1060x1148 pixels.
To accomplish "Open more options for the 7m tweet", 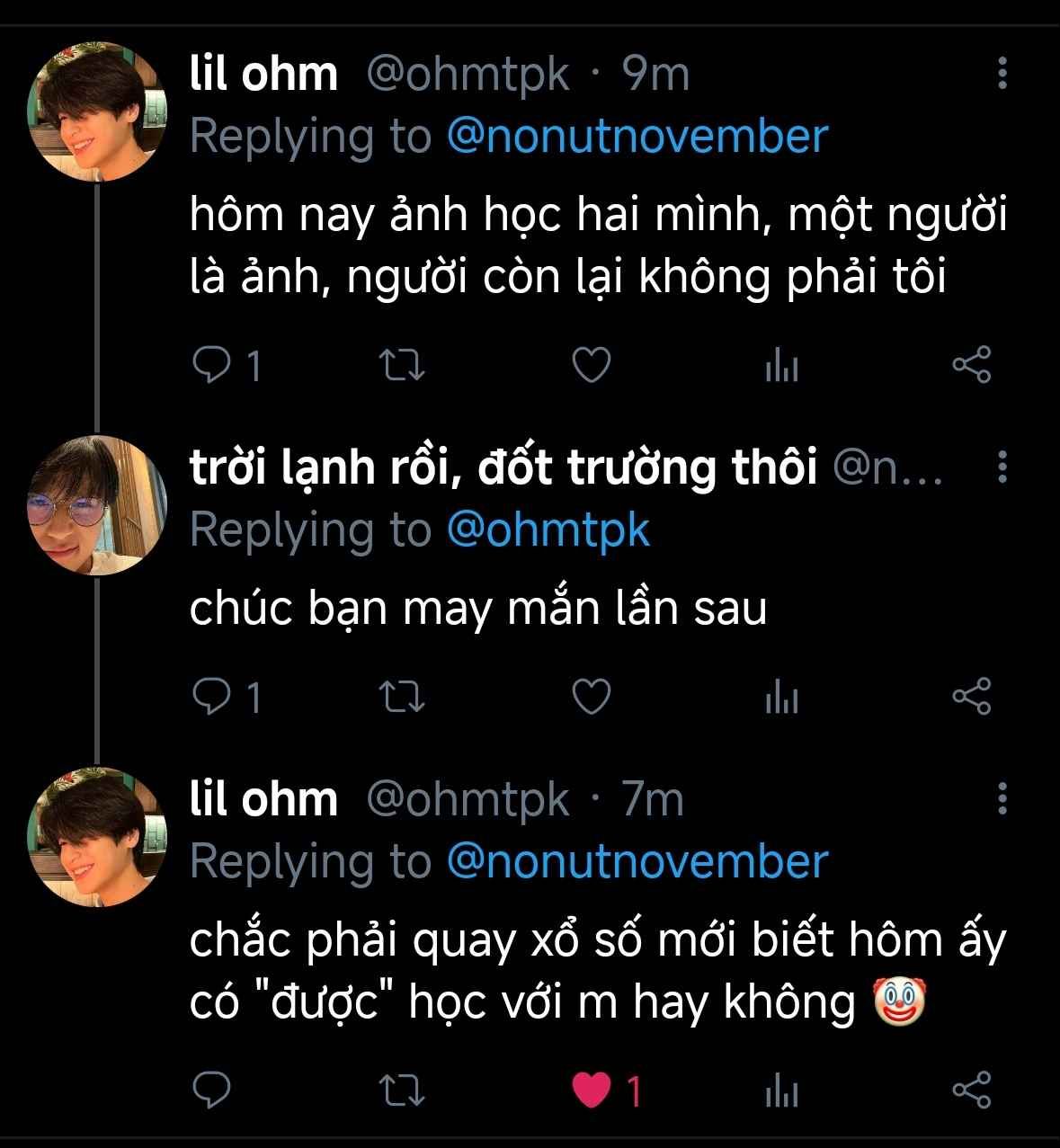I will tap(1002, 798).
